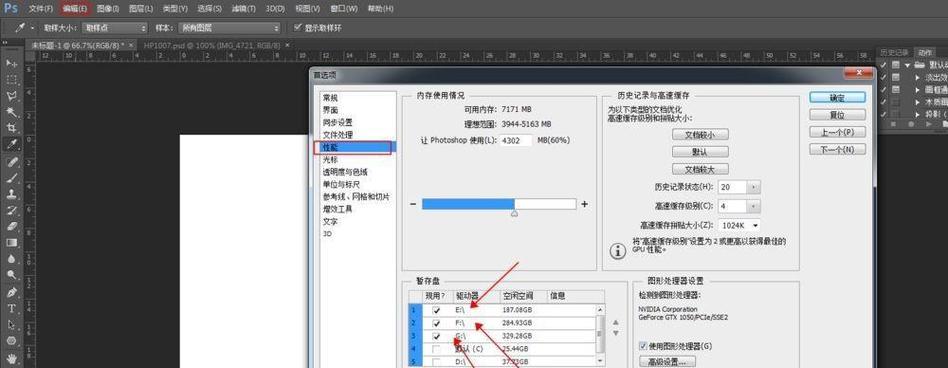Click the play button in Actions panel

click(x=929, y=124)
